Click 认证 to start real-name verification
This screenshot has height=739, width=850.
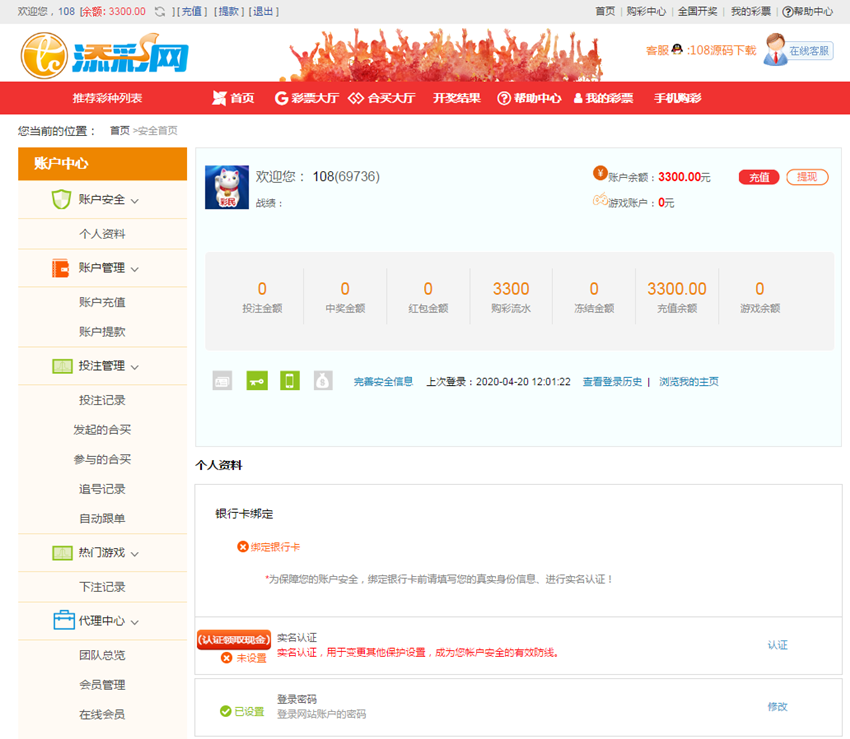(x=777, y=645)
